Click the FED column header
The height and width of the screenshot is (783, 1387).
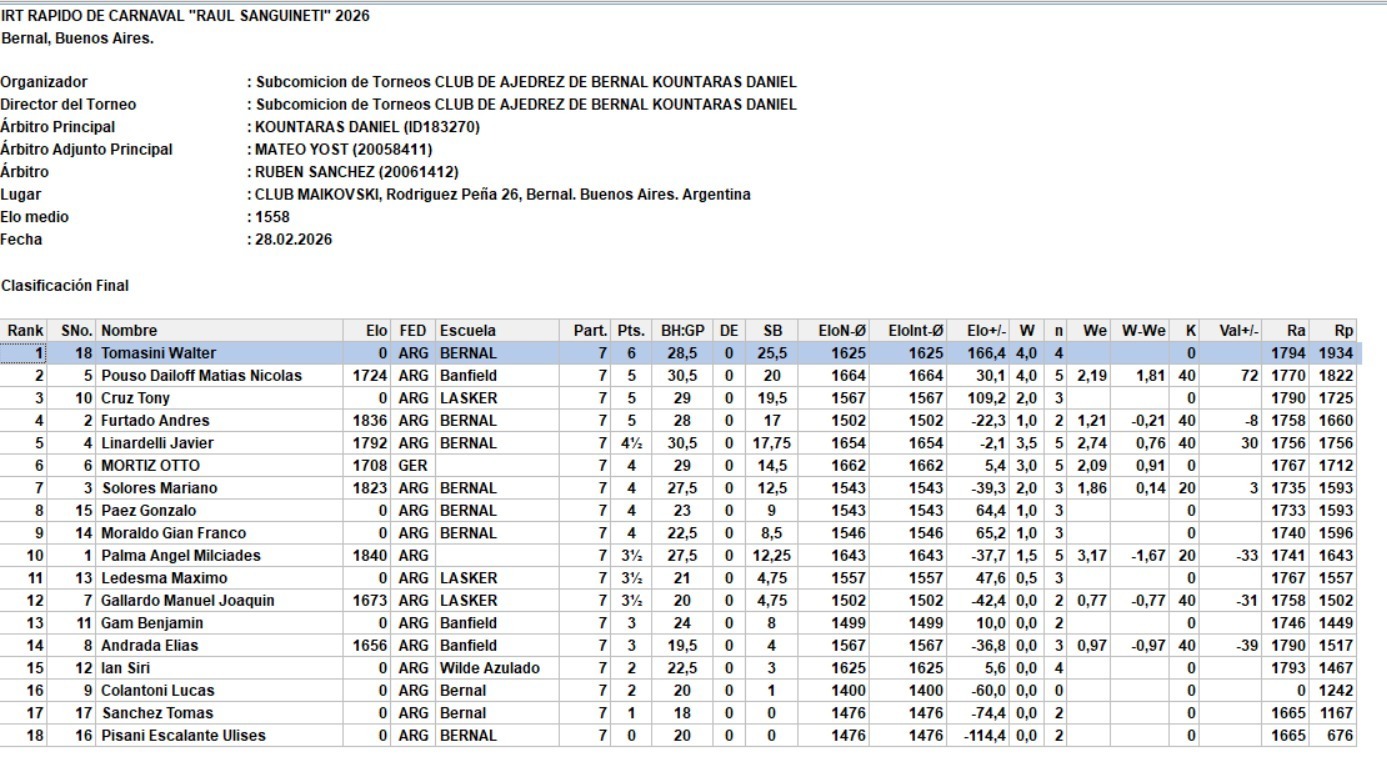412,330
